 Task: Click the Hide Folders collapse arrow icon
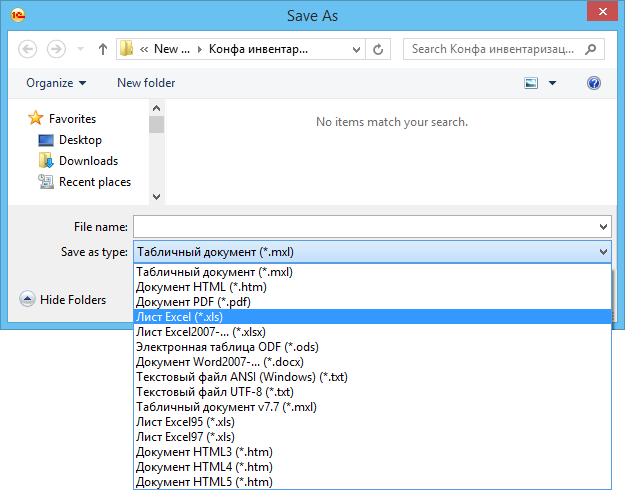[x=27, y=299]
